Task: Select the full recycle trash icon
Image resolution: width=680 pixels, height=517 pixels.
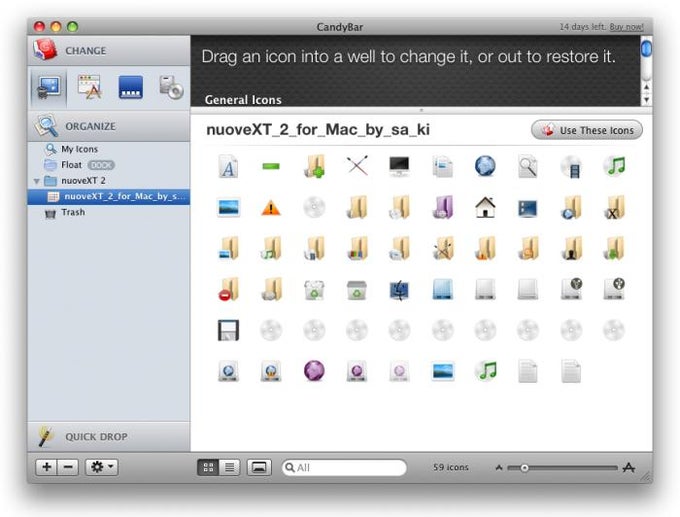Action: 314,290
